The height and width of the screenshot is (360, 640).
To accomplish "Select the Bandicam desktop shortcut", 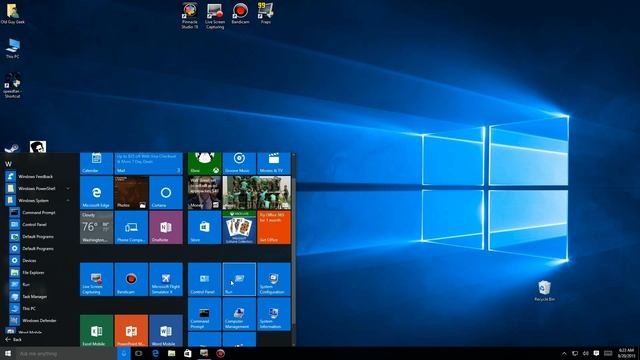I will tap(240, 13).
